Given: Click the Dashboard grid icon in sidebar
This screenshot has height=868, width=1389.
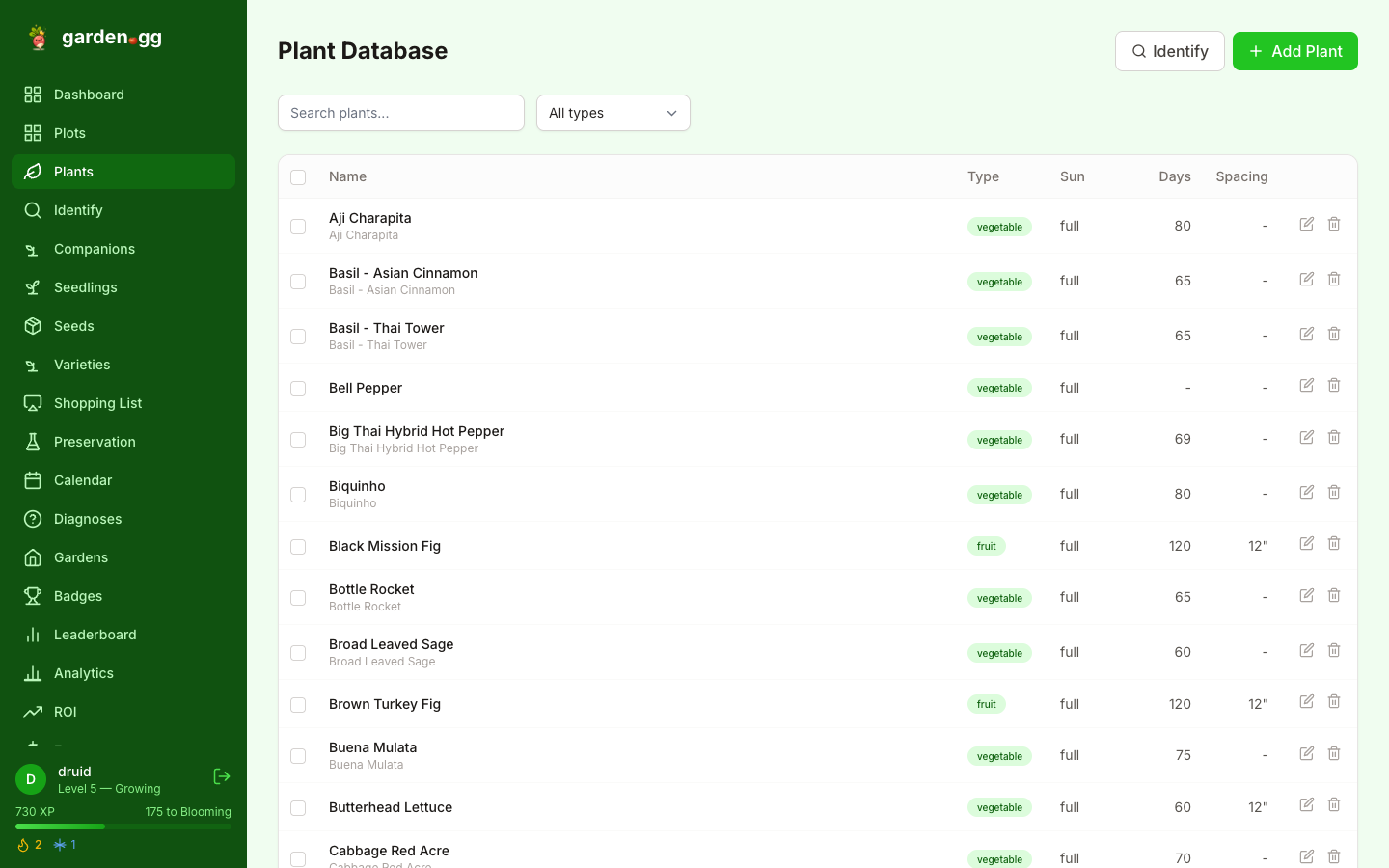Looking at the screenshot, I should (x=33, y=95).
